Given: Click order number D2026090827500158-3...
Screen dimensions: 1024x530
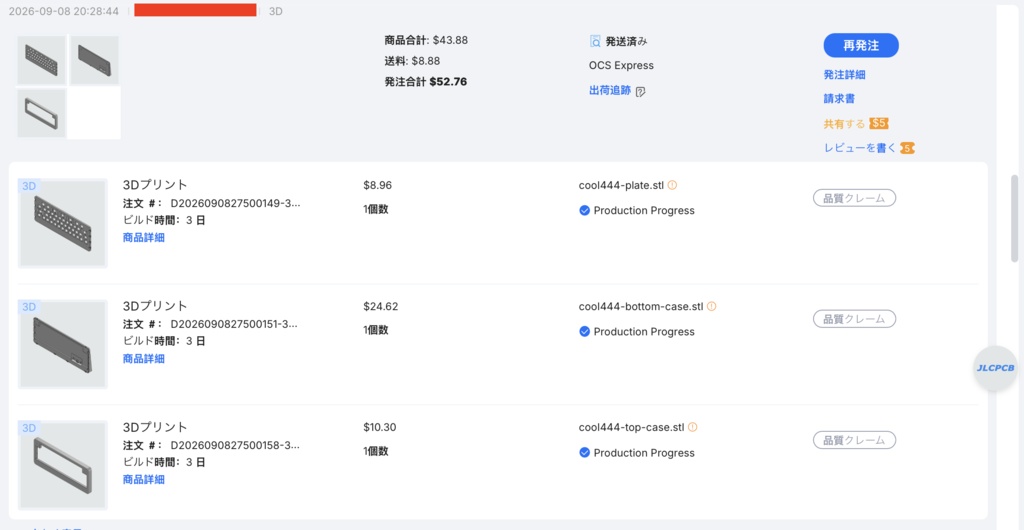Looking at the screenshot, I should tap(235, 445).
